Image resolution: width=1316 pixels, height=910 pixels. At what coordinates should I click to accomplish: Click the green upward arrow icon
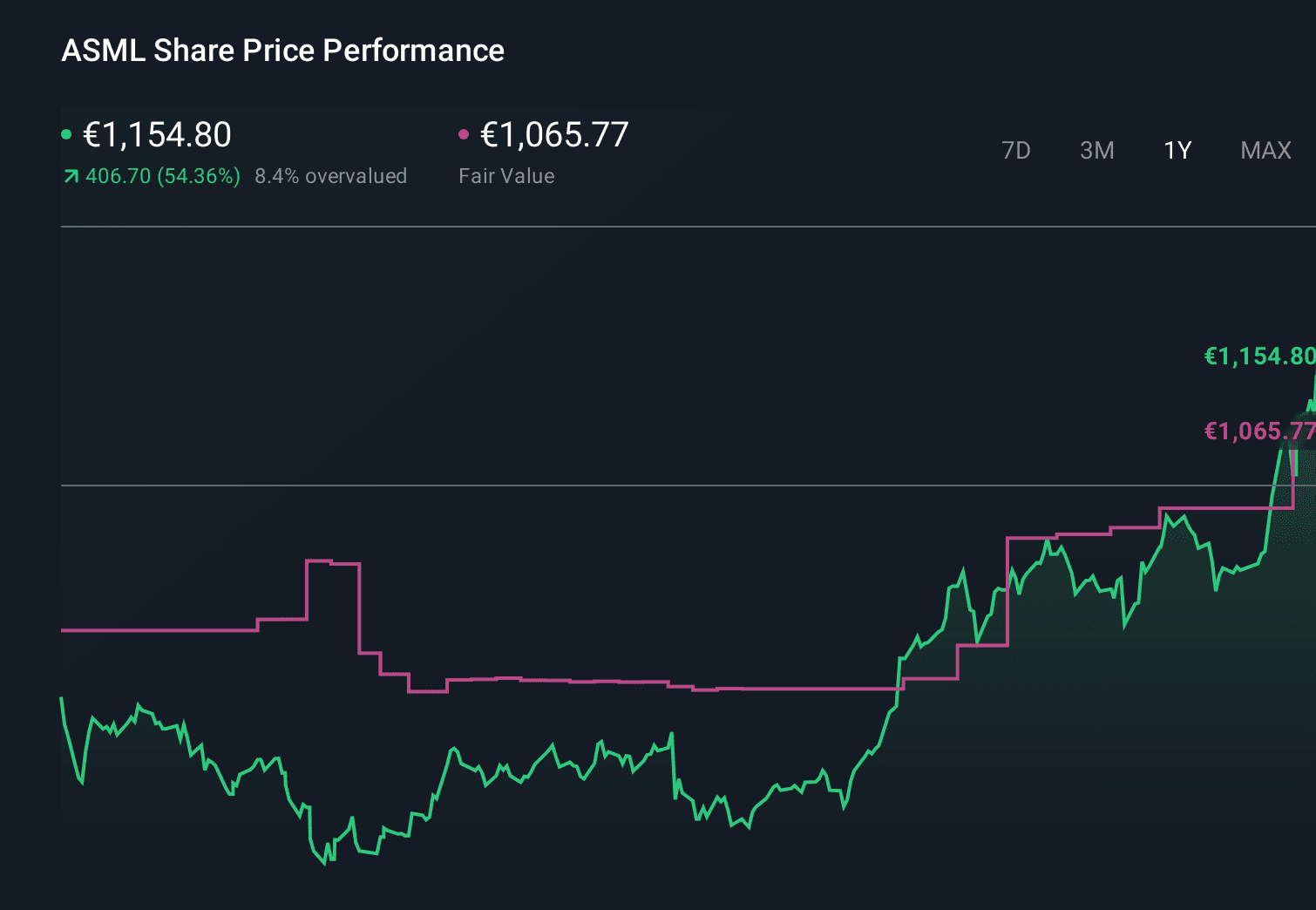(x=71, y=177)
